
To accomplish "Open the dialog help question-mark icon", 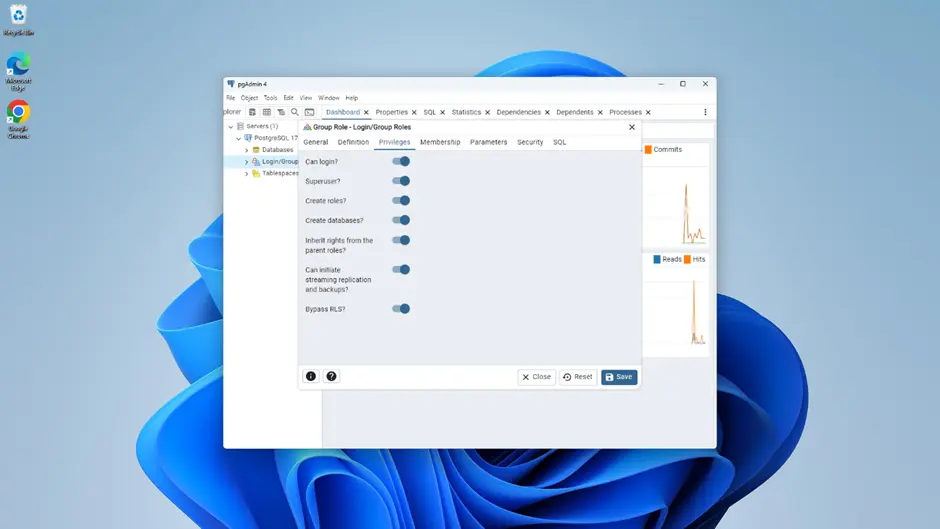I will [332, 377].
